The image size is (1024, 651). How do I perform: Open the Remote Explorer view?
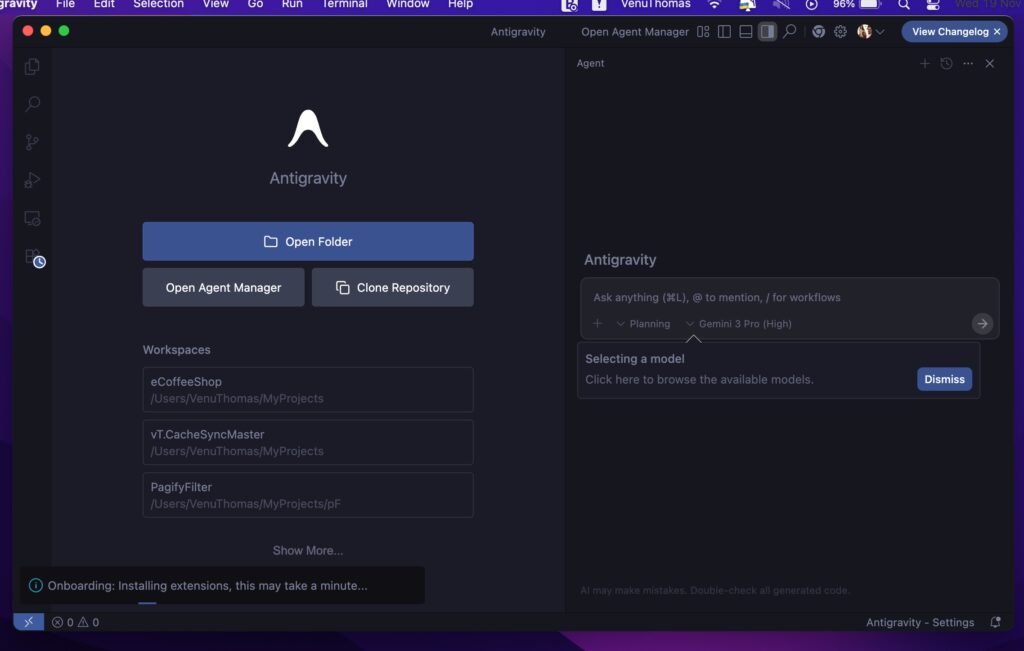tap(32, 218)
